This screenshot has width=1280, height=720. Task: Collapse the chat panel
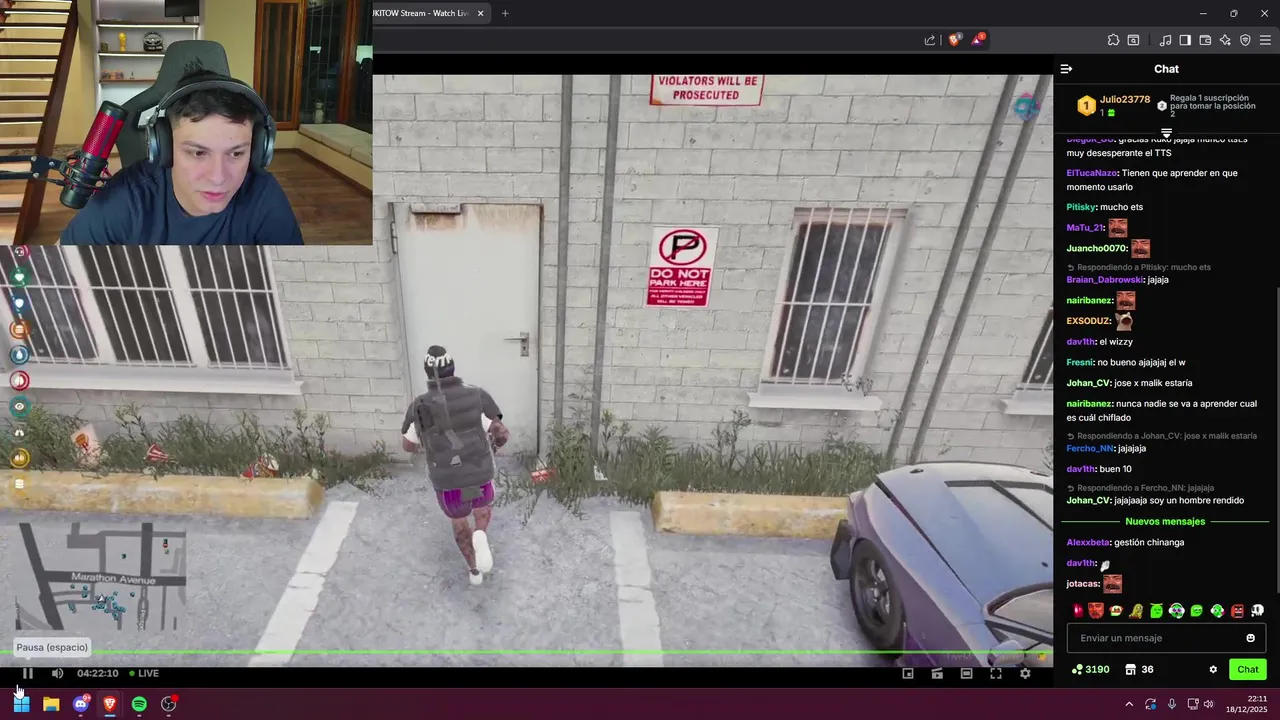point(1066,69)
